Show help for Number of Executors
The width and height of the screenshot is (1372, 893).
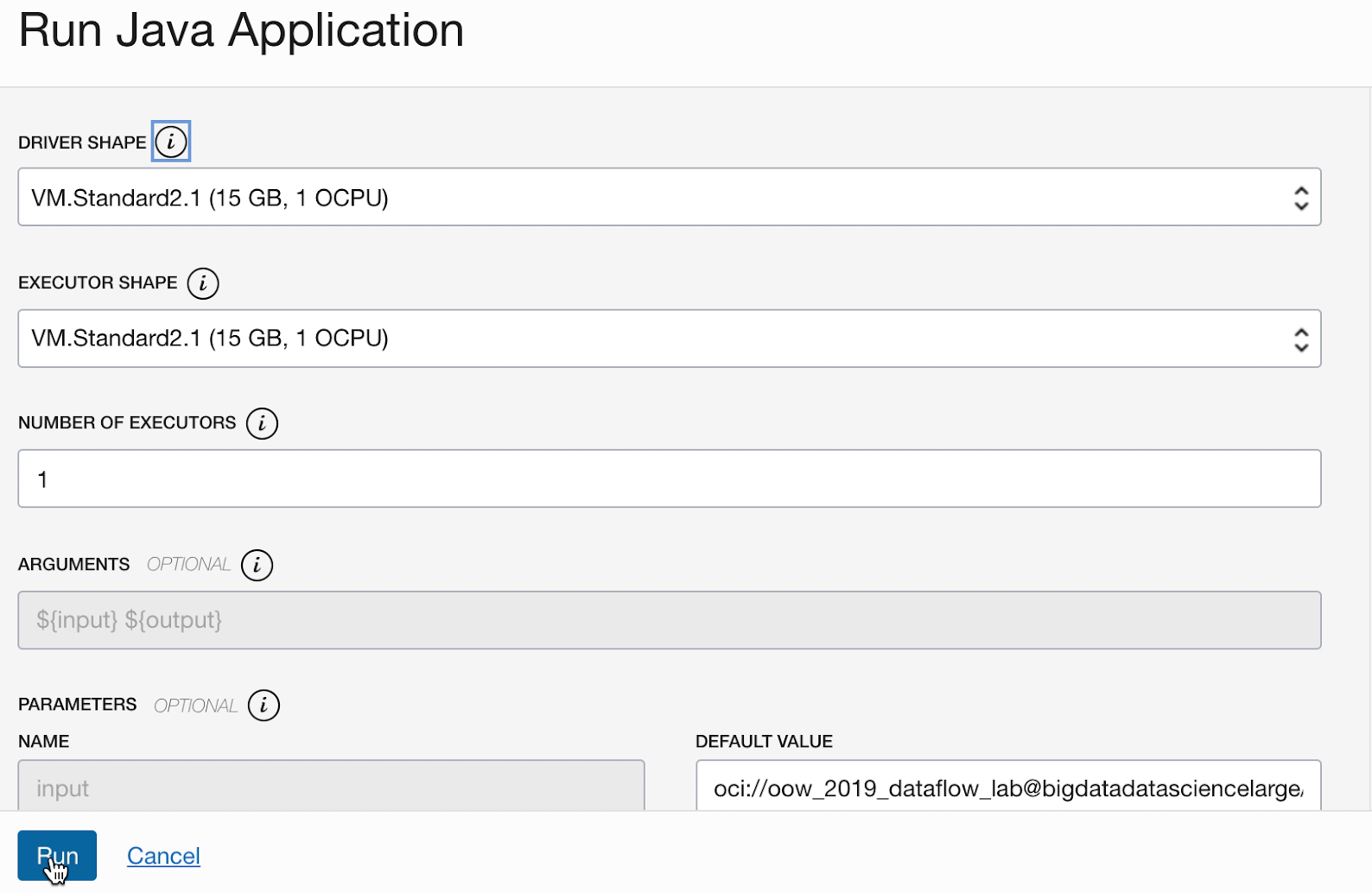(262, 423)
